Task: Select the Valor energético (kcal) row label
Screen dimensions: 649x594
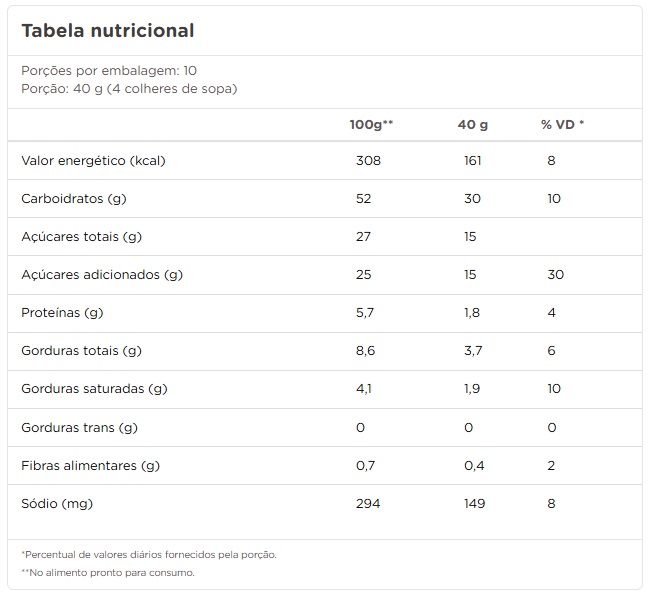Action: point(92,160)
